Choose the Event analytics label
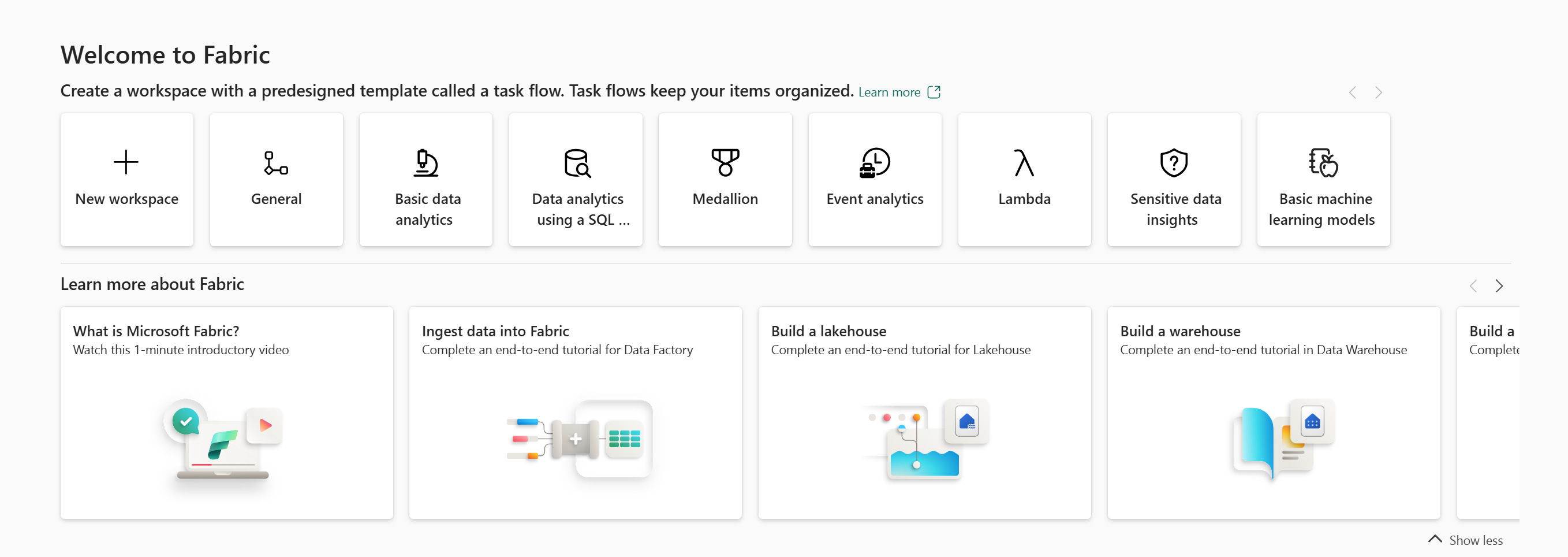The height and width of the screenshot is (557, 1568). pyautogui.click(x=875, y=199)
